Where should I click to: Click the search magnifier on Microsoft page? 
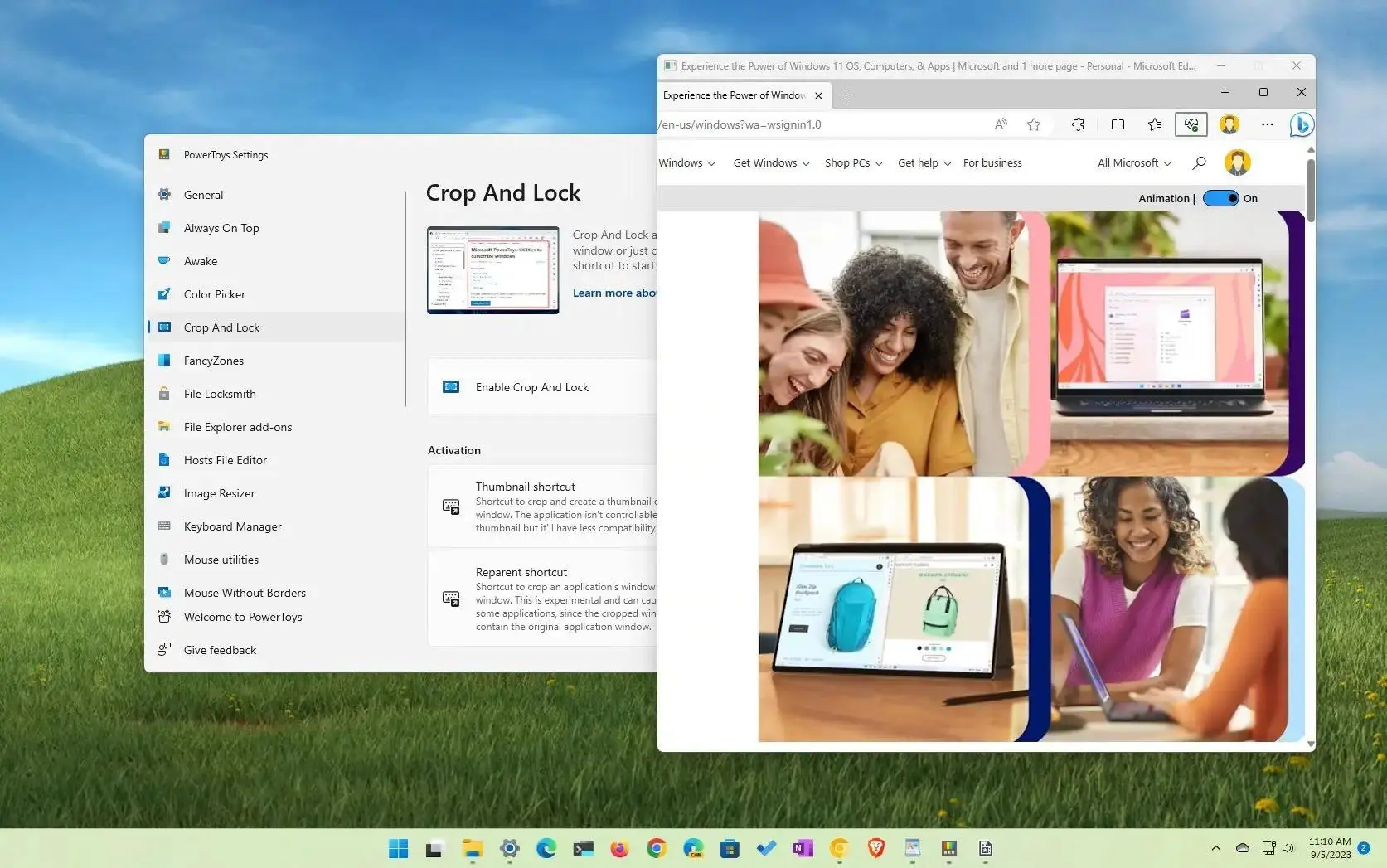(1199, 162)
